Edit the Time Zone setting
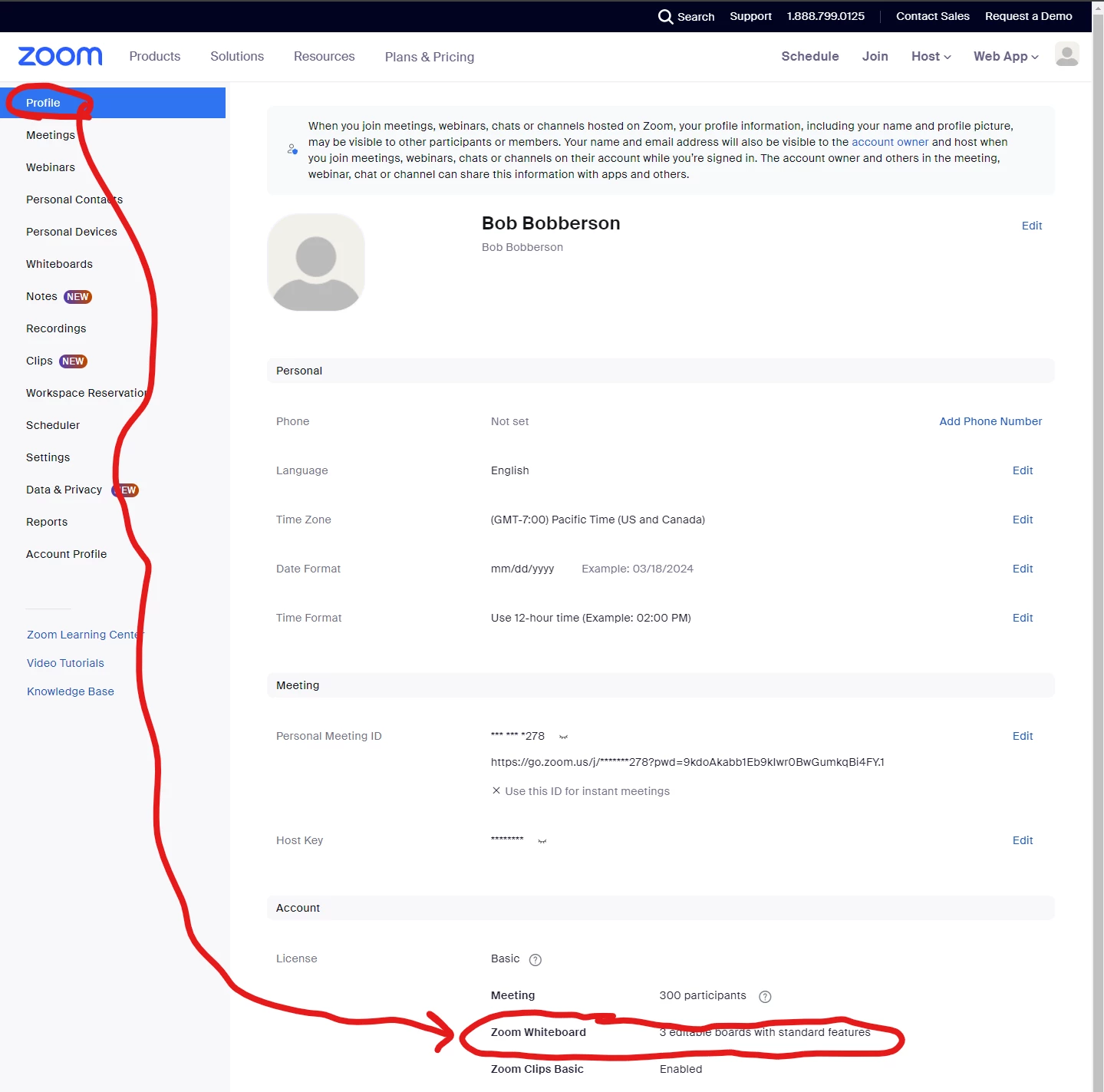Viewport: 1104px width, 1092px height. point(1023,520)
